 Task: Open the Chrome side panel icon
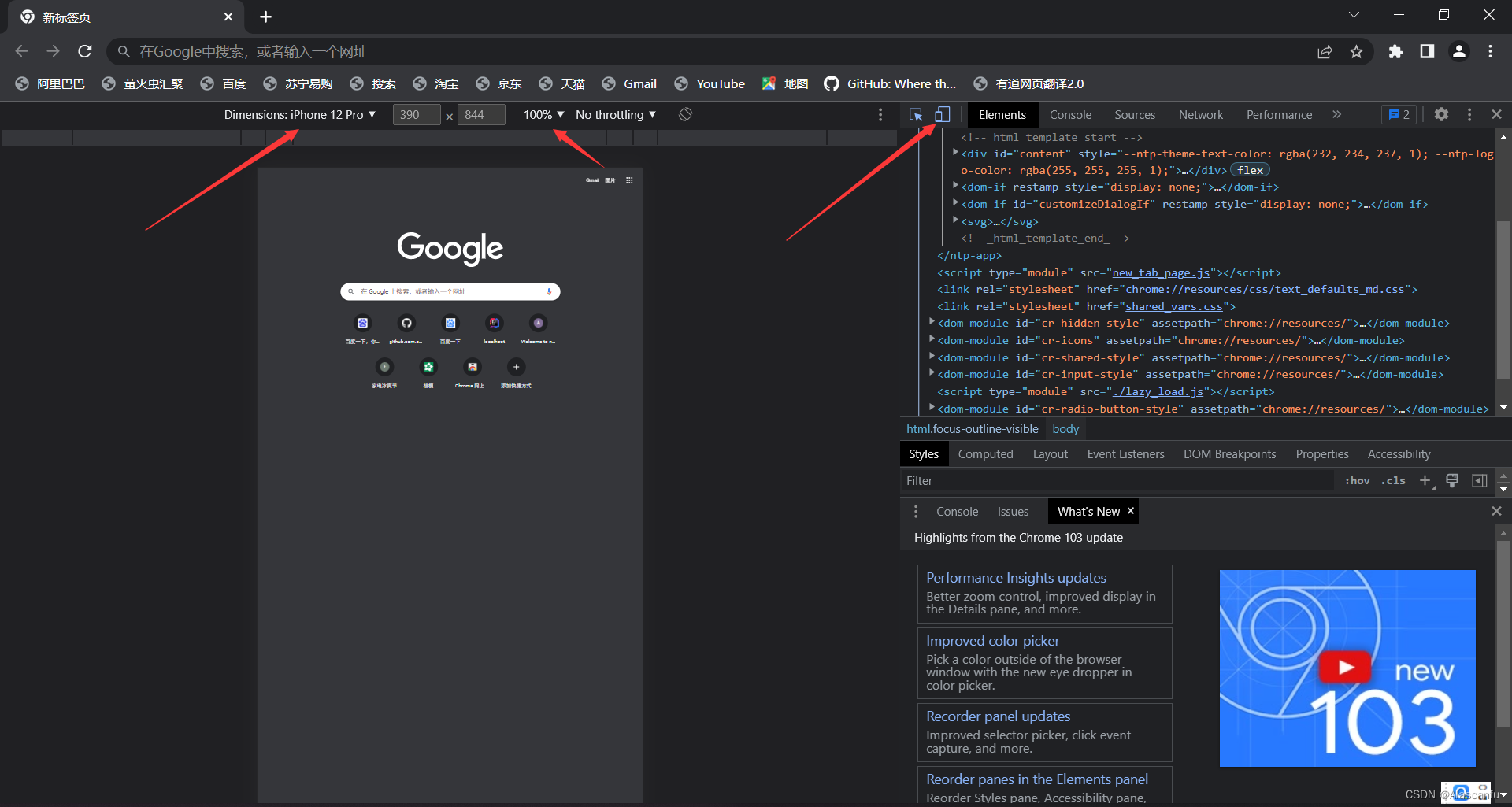[1427, 51]
